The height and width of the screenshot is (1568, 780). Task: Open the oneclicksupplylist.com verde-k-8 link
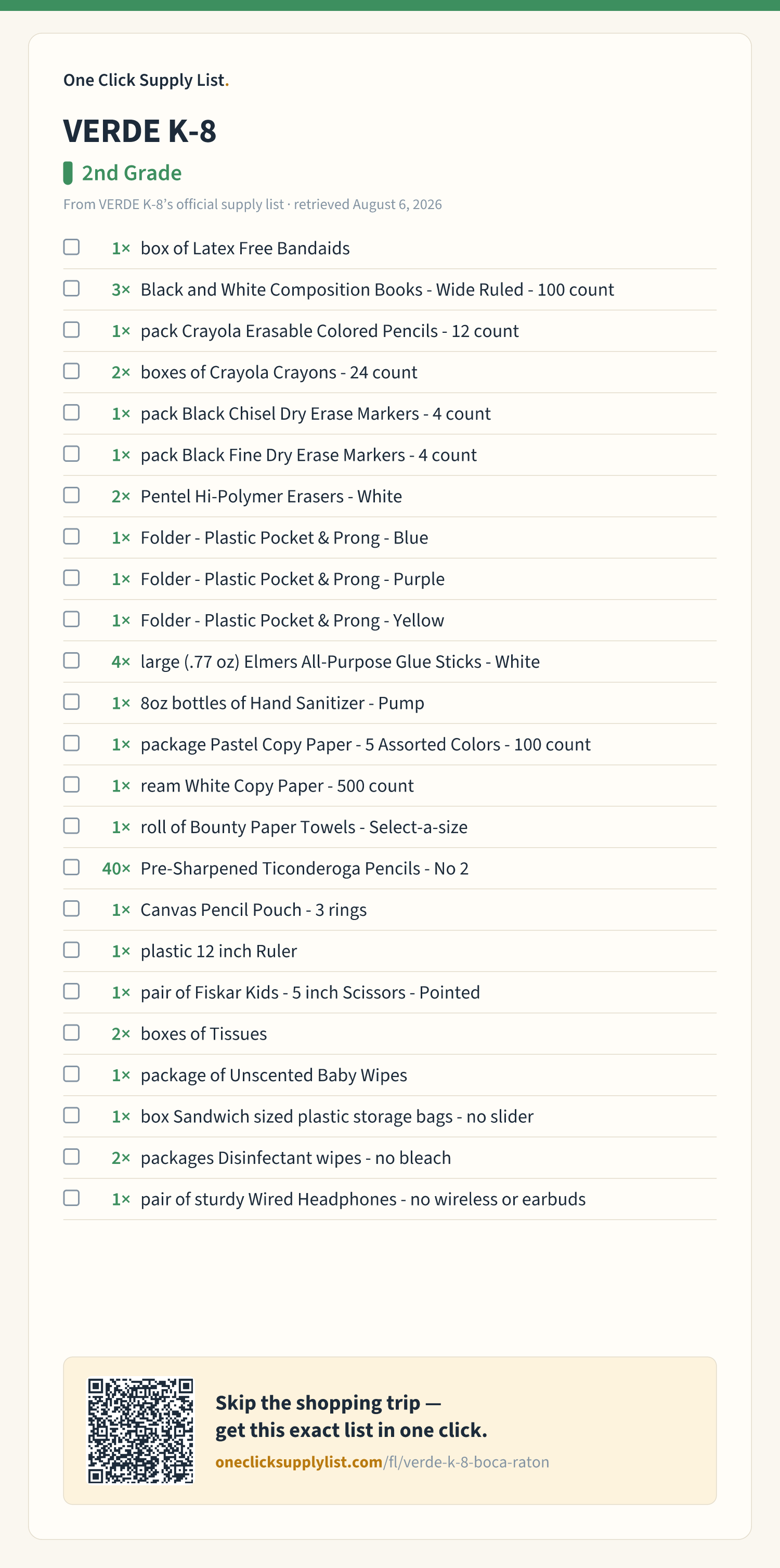coord(382,1462)
